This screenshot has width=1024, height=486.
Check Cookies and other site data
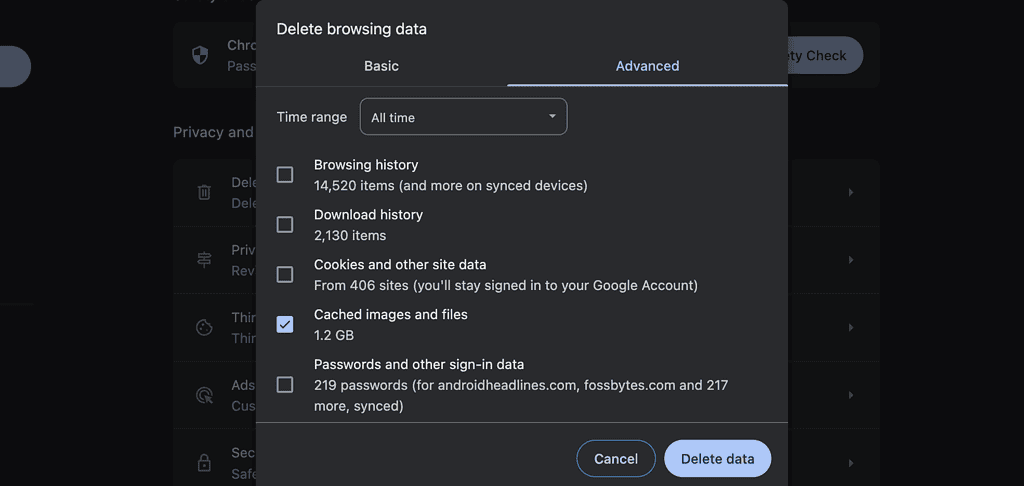[x=285, y=275]
